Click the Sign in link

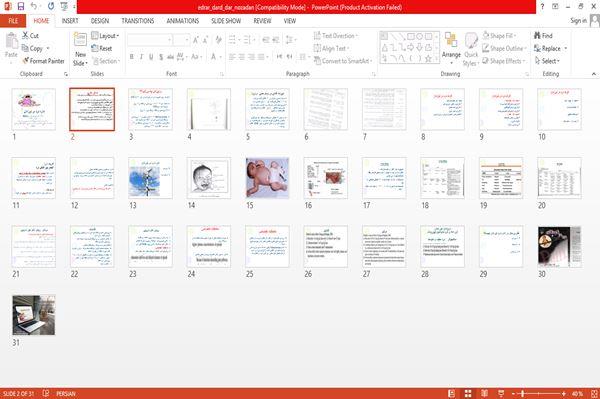click(578, 21)
